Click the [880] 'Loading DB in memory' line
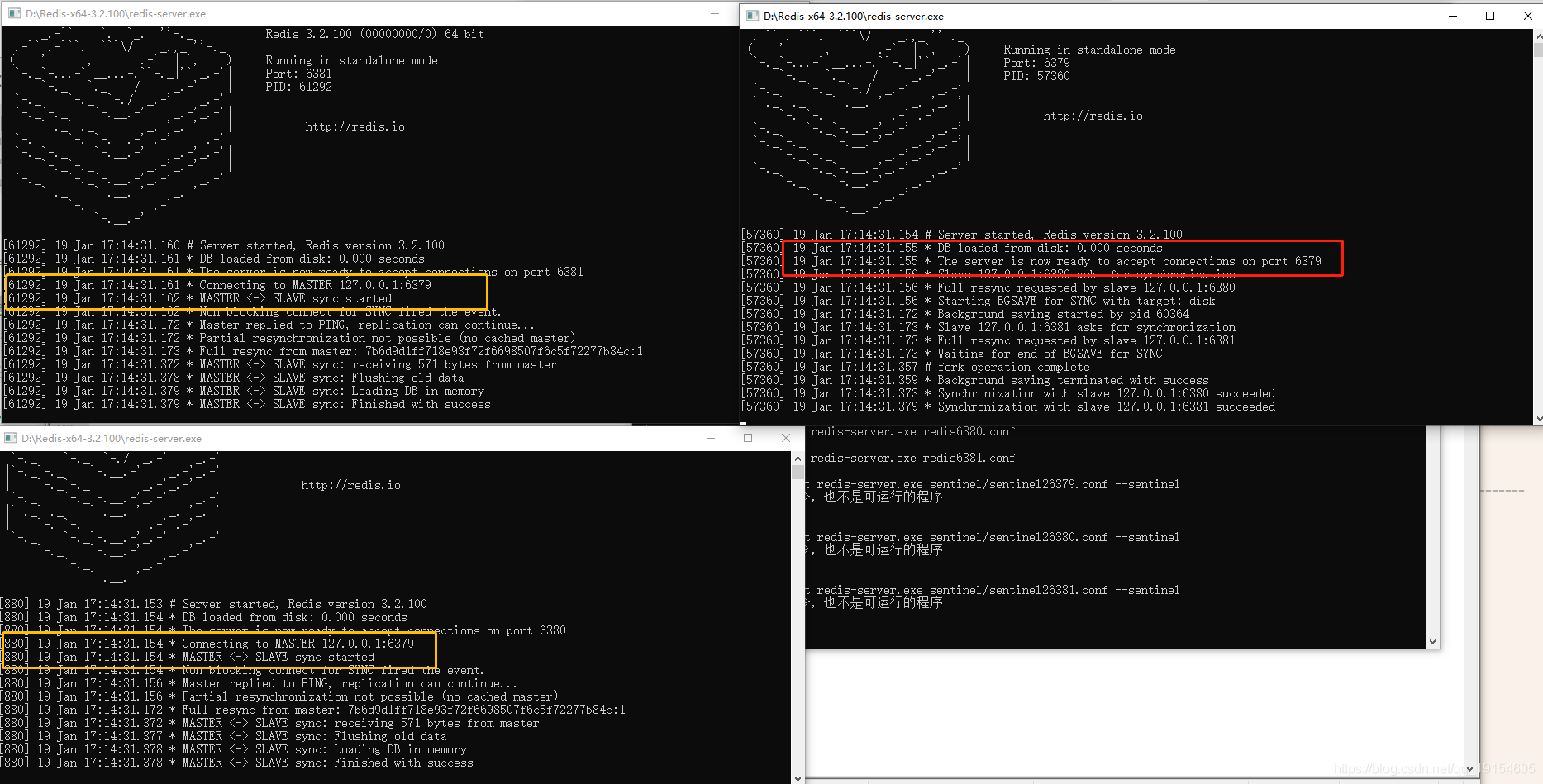The height and width of the screenshot is (784, 1543). point(234,749)
